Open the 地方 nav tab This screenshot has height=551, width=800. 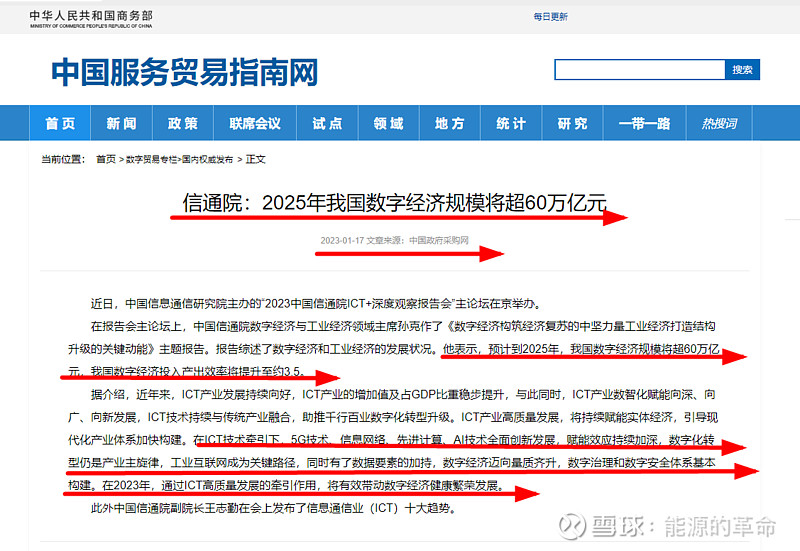coord(450,123)
